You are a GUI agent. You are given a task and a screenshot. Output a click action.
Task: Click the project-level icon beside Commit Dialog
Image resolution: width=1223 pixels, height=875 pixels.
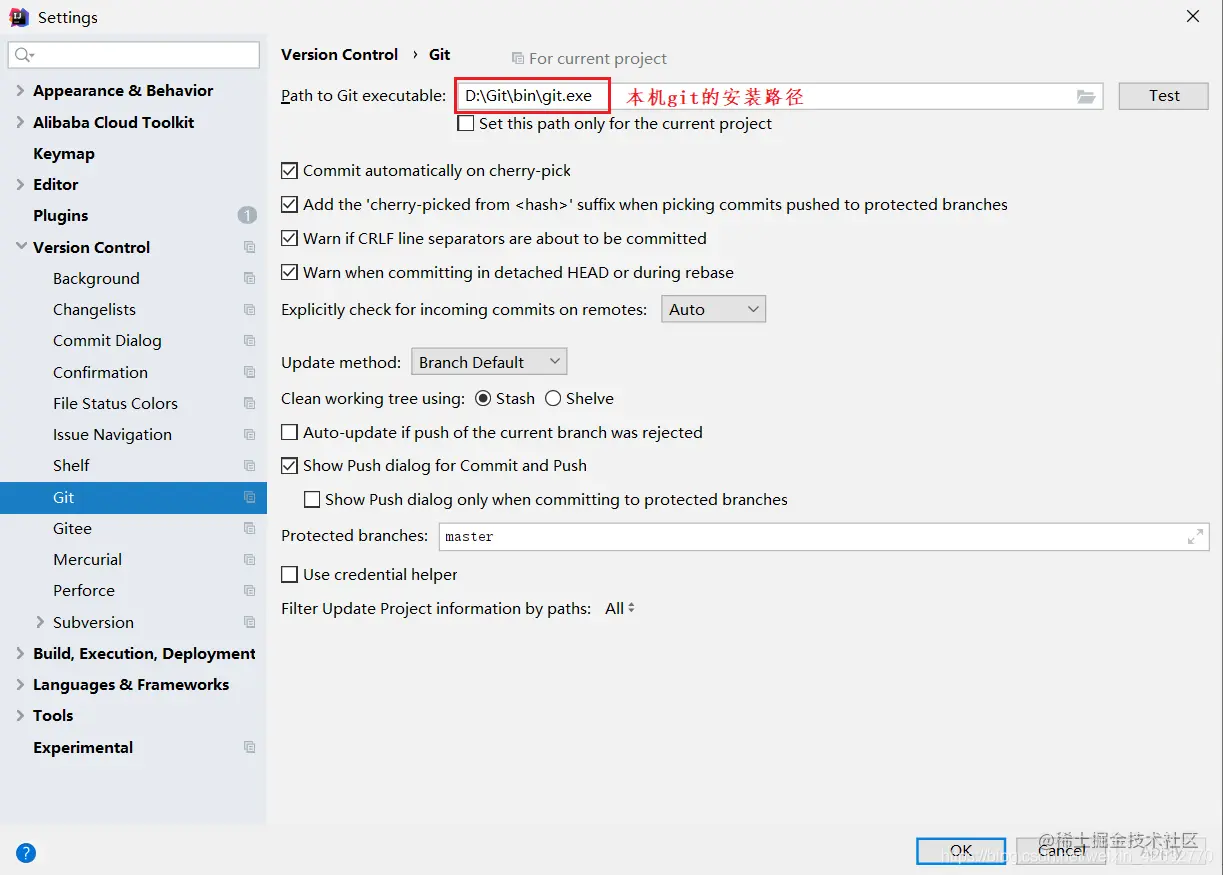pos(249,340)
